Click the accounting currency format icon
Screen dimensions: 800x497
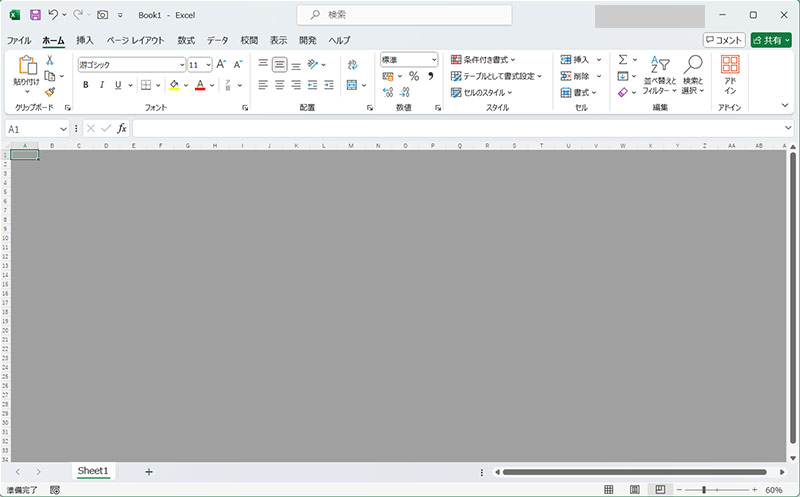click(388, 76)
